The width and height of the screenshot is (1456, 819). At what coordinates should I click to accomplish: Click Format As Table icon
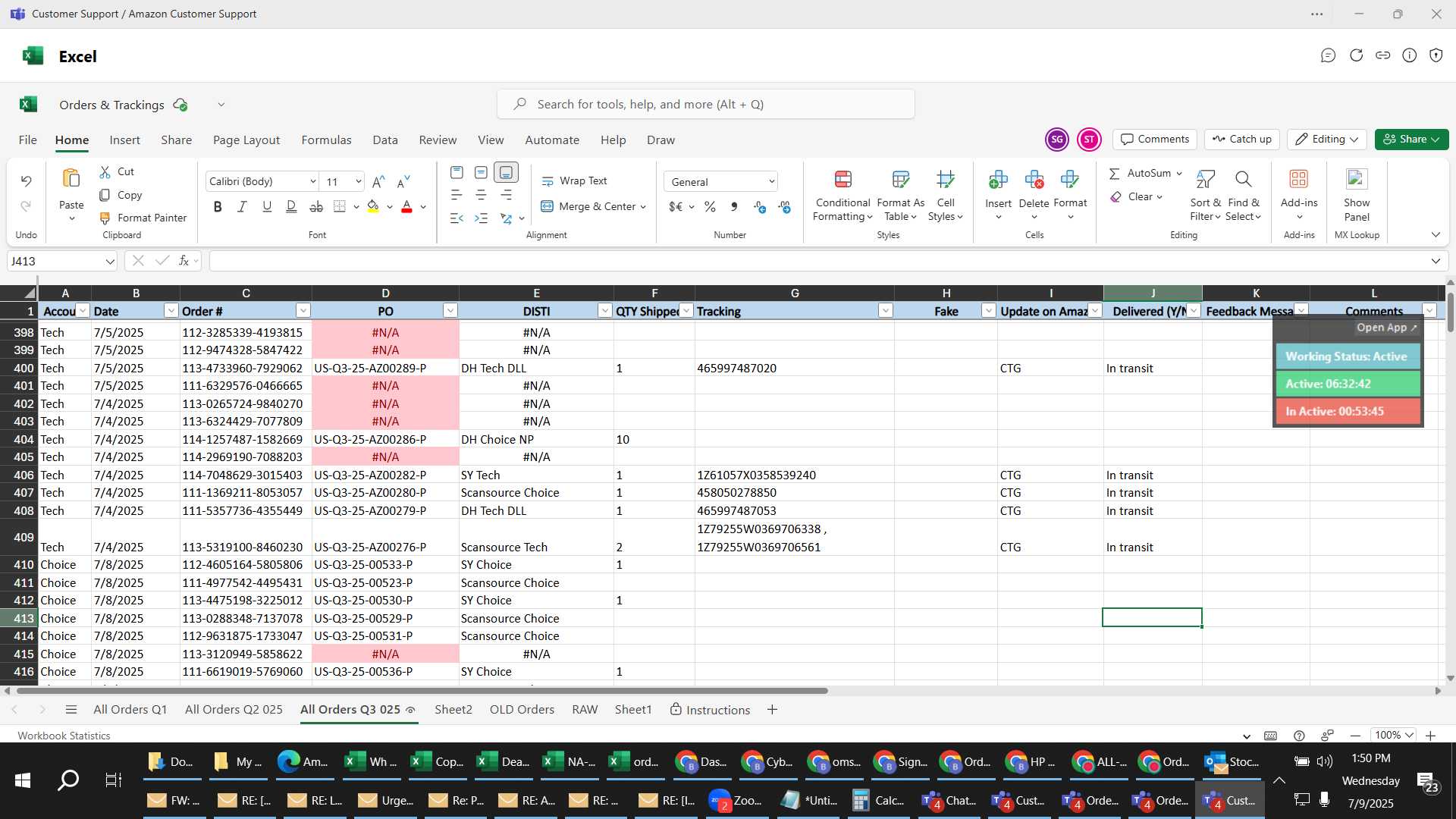point(900,180)
